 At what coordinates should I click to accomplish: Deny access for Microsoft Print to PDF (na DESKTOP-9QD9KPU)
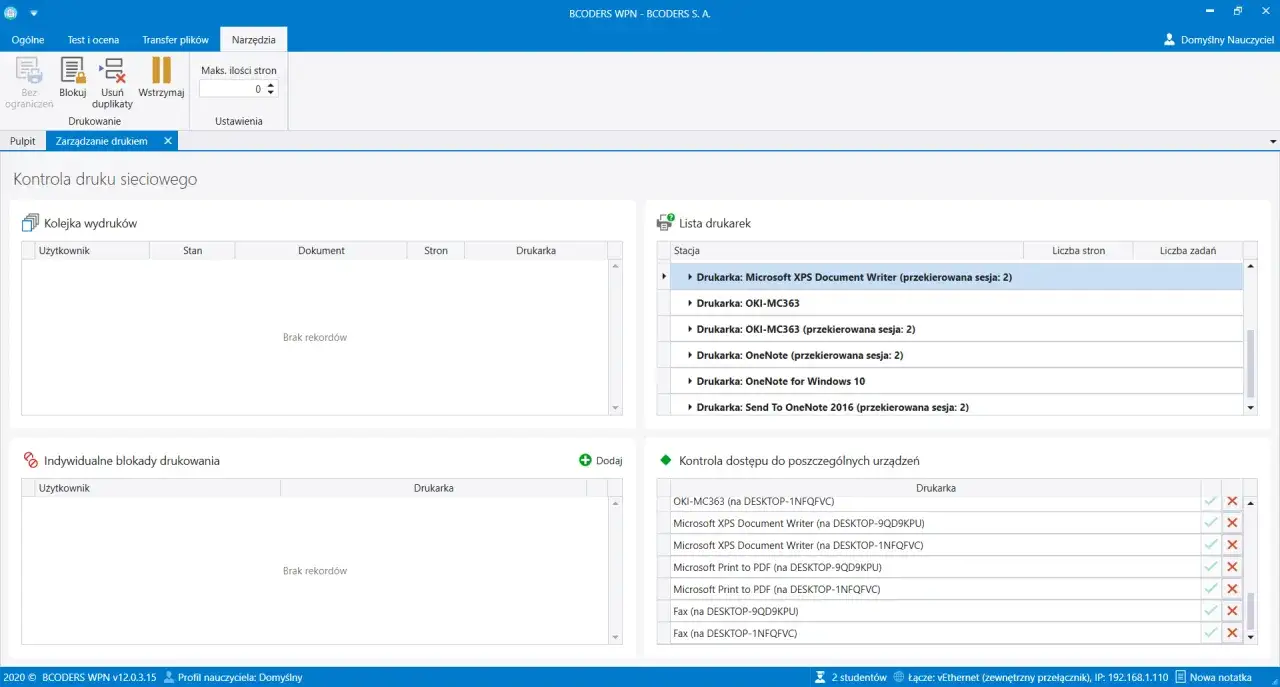coord(1232,567)
